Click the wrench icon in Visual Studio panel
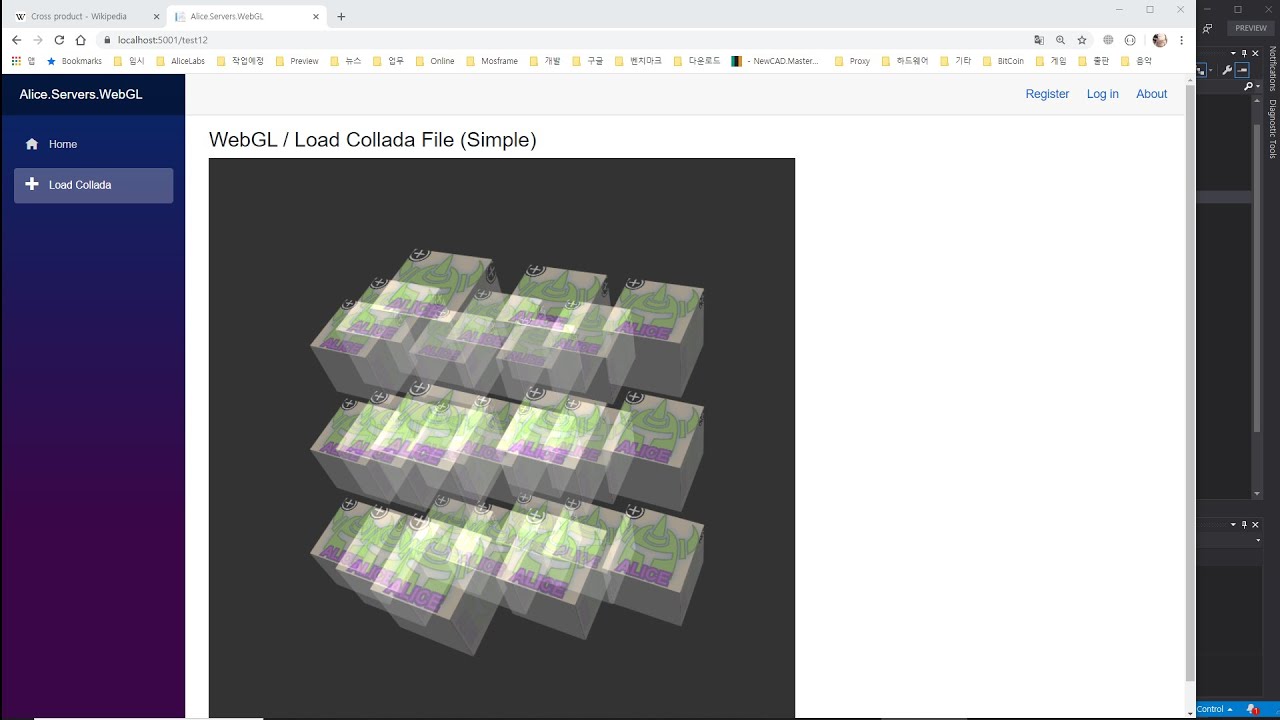The width and height of the screenshot is (1280, 720). tap(1227, 70)
